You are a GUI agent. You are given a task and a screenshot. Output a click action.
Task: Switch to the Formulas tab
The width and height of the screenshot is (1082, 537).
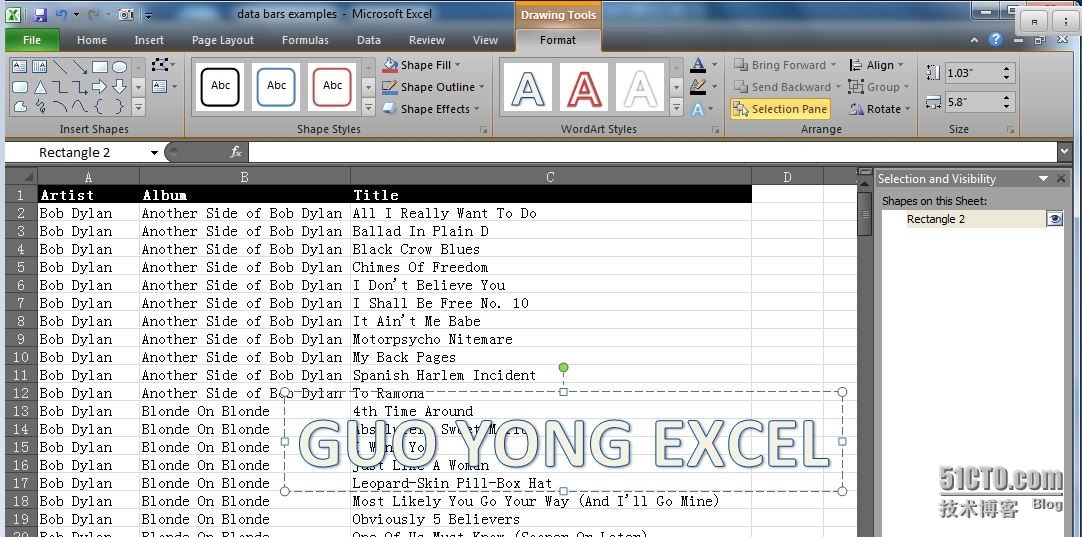point(305,40)
